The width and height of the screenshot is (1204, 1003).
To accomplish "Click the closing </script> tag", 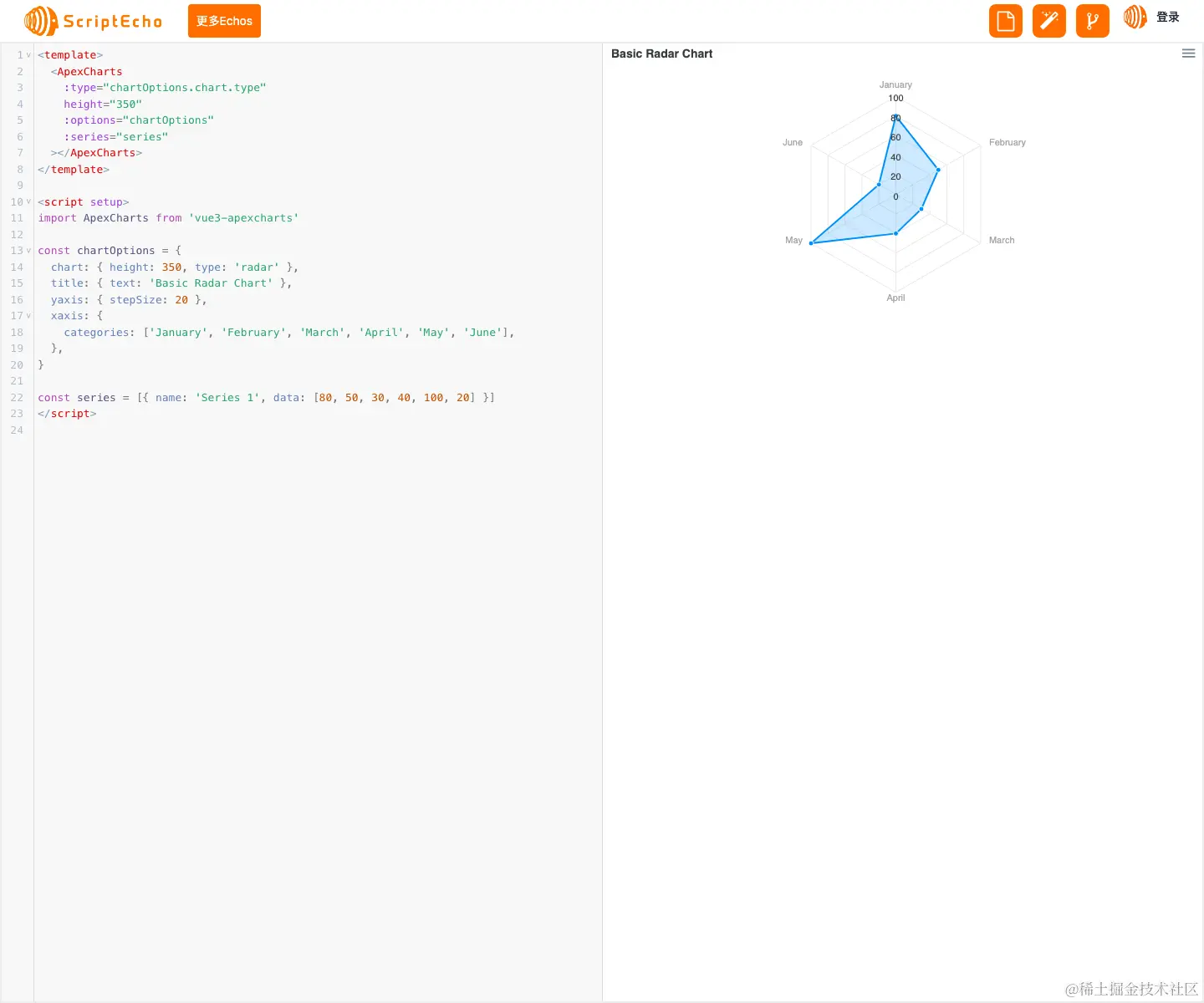I will [67, 414].
